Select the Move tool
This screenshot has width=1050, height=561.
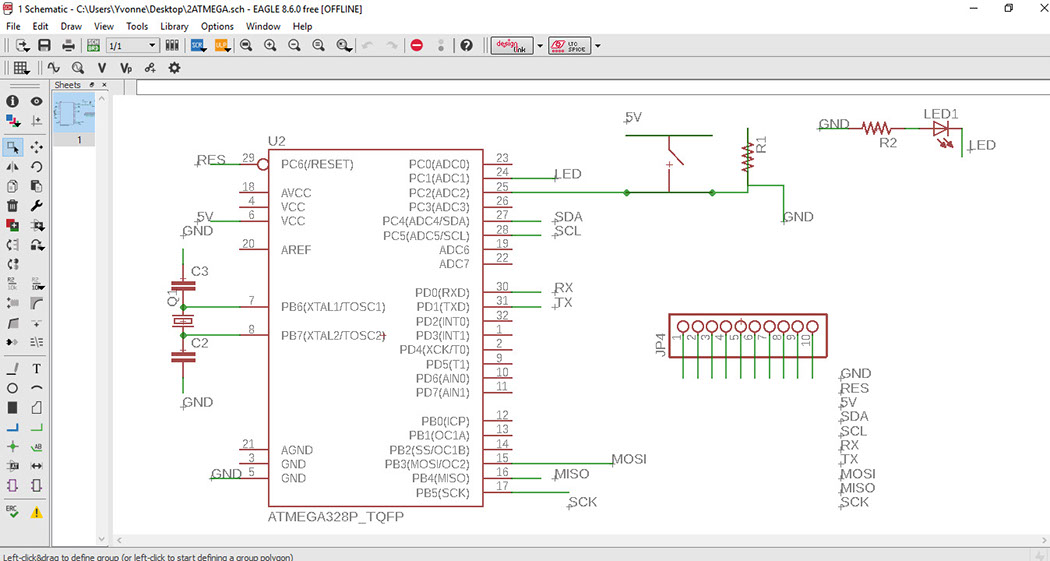click(x=36, y=147)
